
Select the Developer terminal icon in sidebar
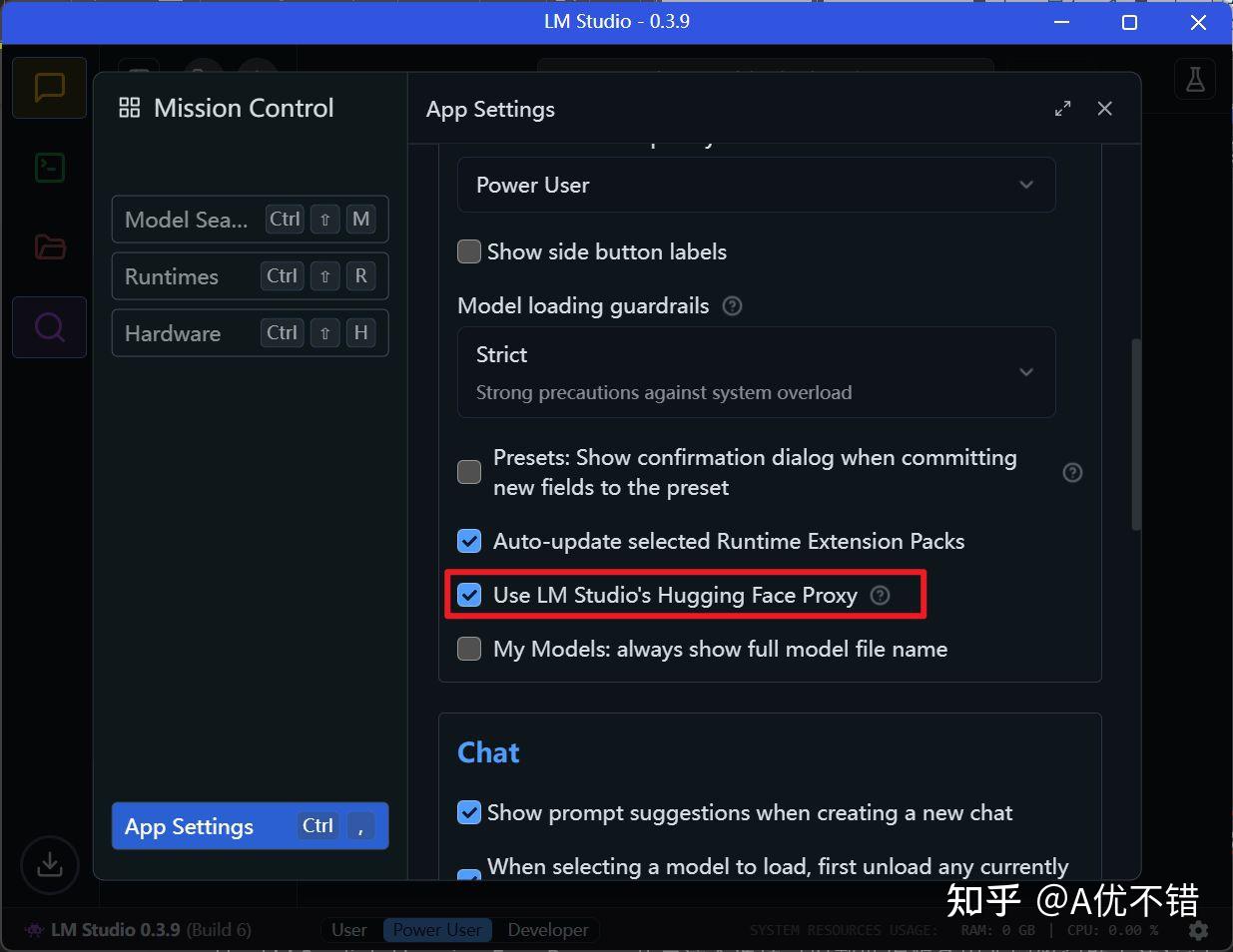click(49, 167)
